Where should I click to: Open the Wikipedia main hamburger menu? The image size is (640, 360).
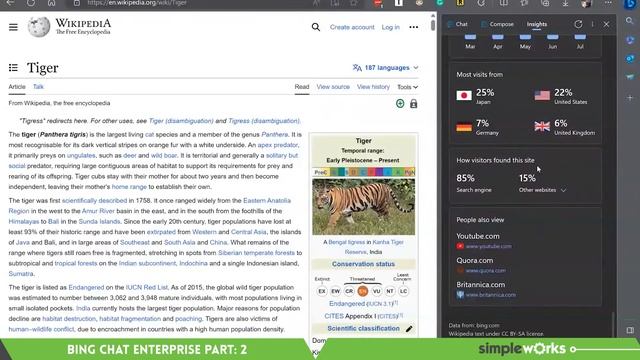pyautogui.click(x=13, y=27)
